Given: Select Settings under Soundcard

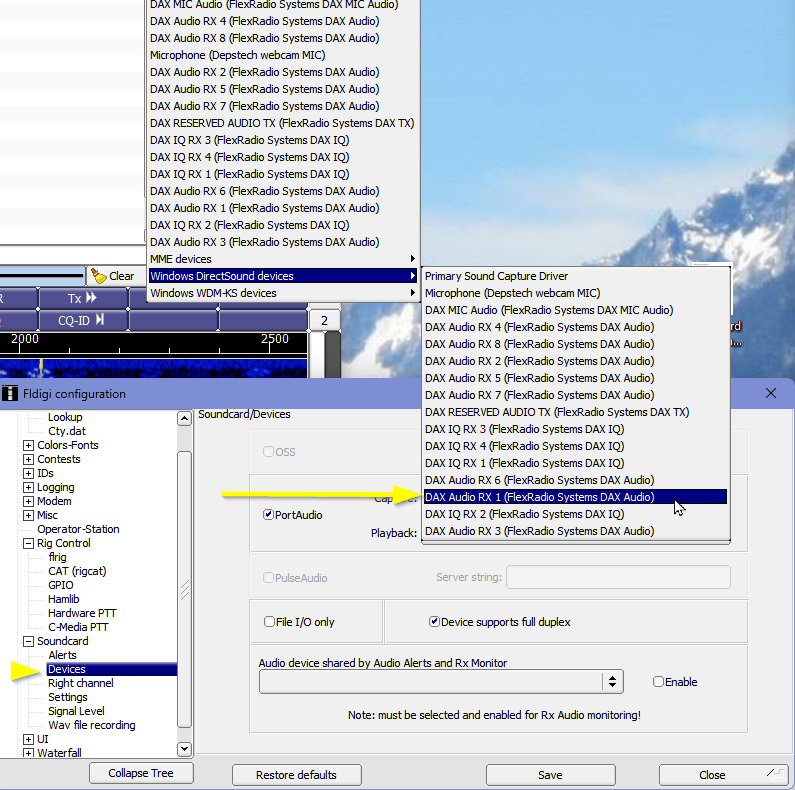Looking at the screenshot, I should 67,697.
